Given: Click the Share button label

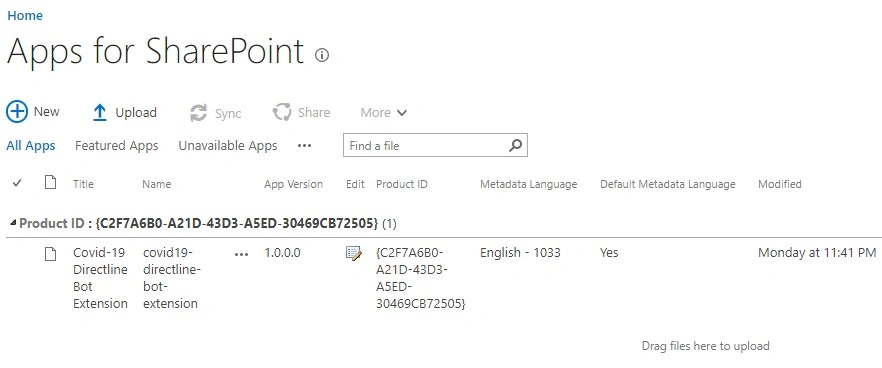Looking at the screenshot, I should point(314,113).
